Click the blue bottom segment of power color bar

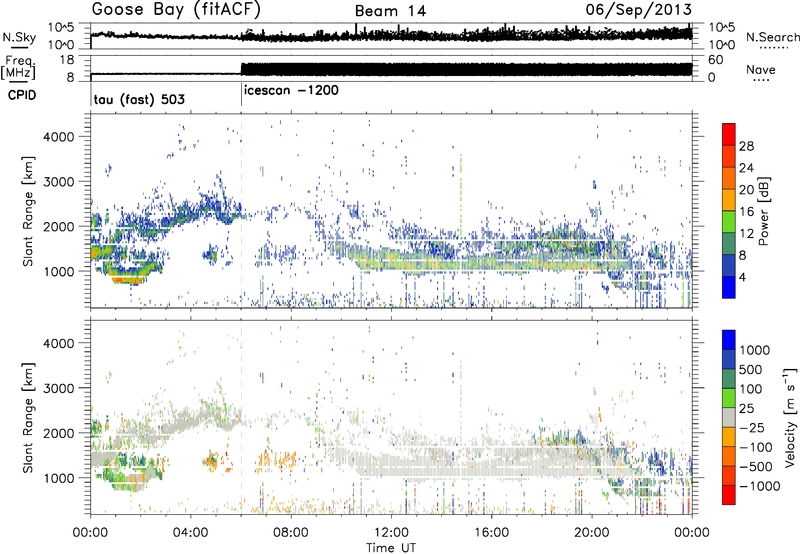pos(729,287)
